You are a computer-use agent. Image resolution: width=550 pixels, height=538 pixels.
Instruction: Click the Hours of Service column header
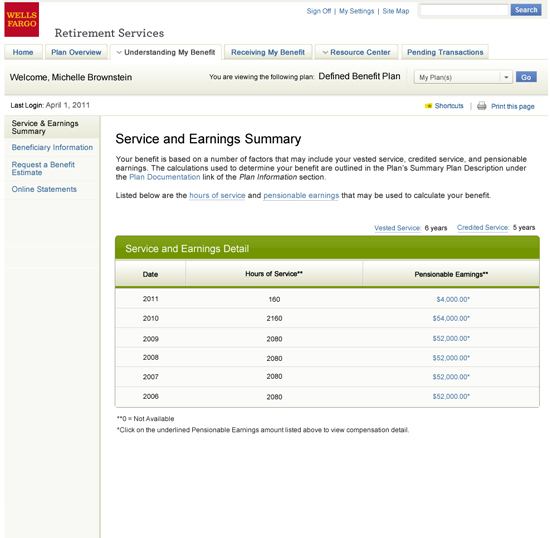coord(274,274)
